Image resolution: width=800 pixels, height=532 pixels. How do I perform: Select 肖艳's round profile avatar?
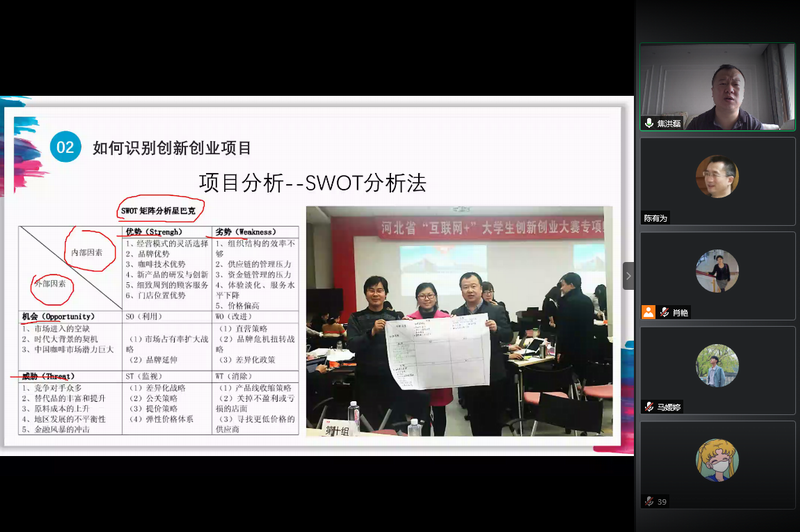717,271
